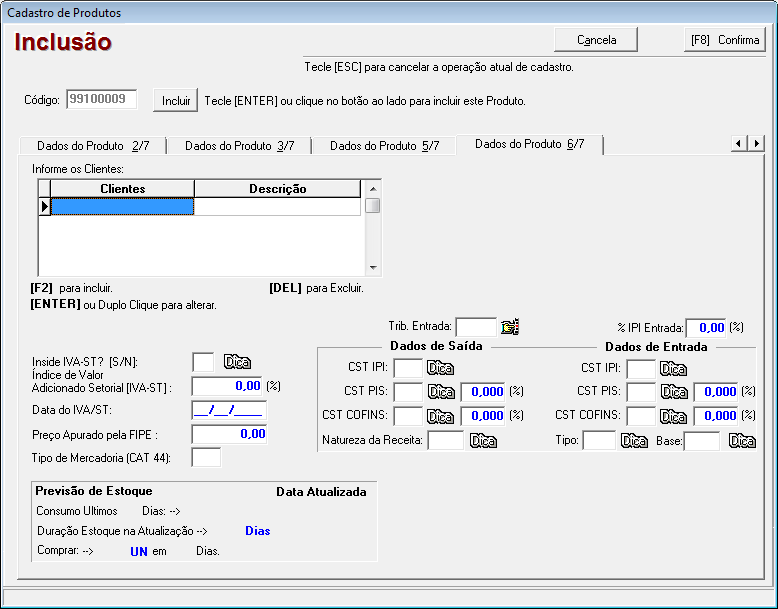Open Dica hint for CST IPI in Dados de Saída
Screen dimensions: 778x609
(441, 368)
